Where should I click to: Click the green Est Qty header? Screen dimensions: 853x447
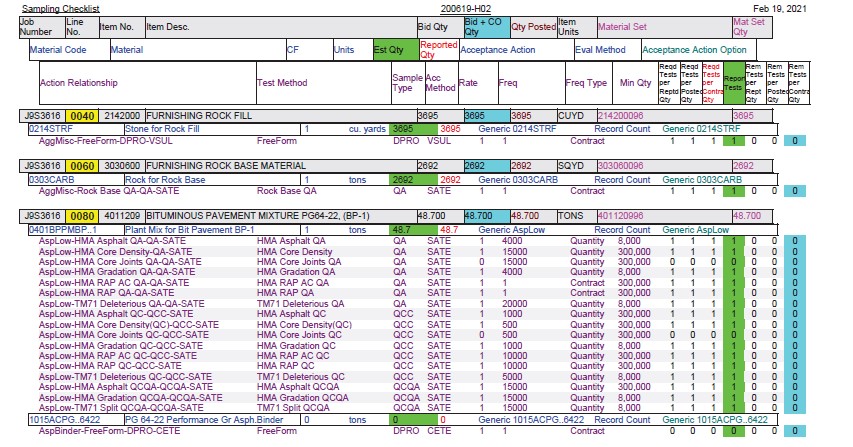tap(395, 49)
